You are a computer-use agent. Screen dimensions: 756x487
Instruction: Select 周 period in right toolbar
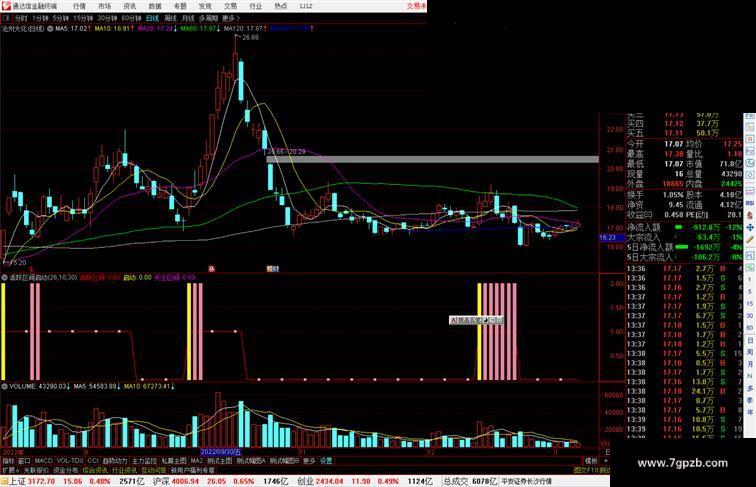750,352
